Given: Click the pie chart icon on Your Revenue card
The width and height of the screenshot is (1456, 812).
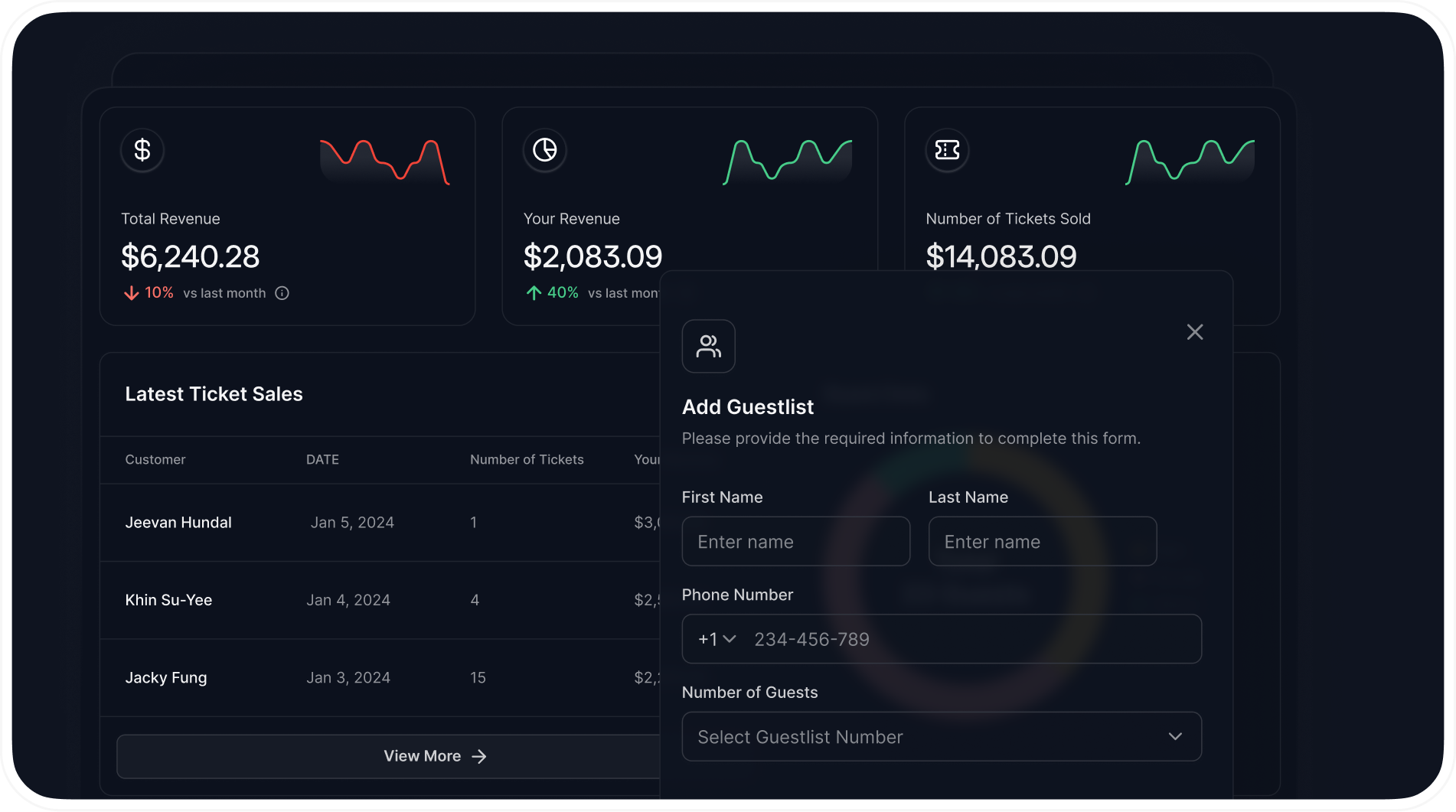Looking at the screenshot, I should coord(545,150).
